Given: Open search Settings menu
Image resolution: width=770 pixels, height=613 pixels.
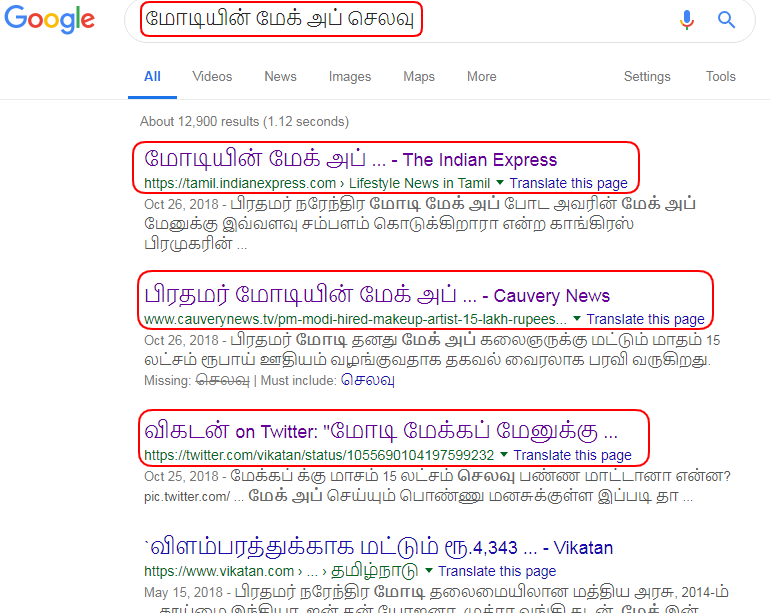Looking at the screenshot, I should [x=647, y=77].
